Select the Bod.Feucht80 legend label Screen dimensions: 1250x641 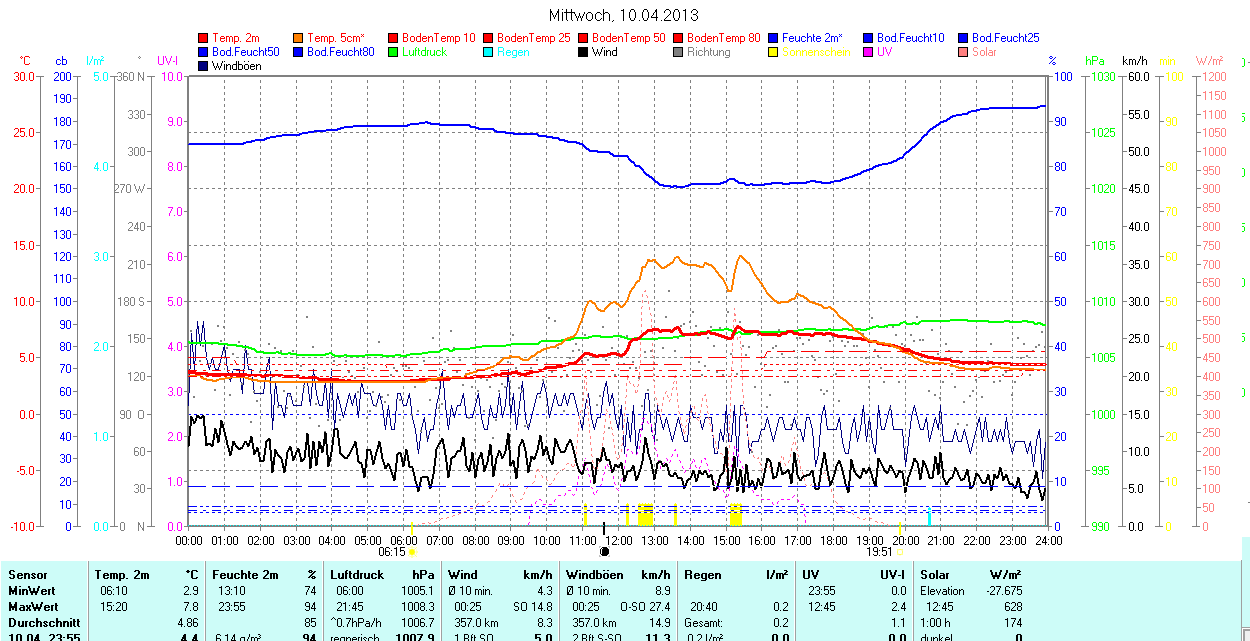coord(340,52)
